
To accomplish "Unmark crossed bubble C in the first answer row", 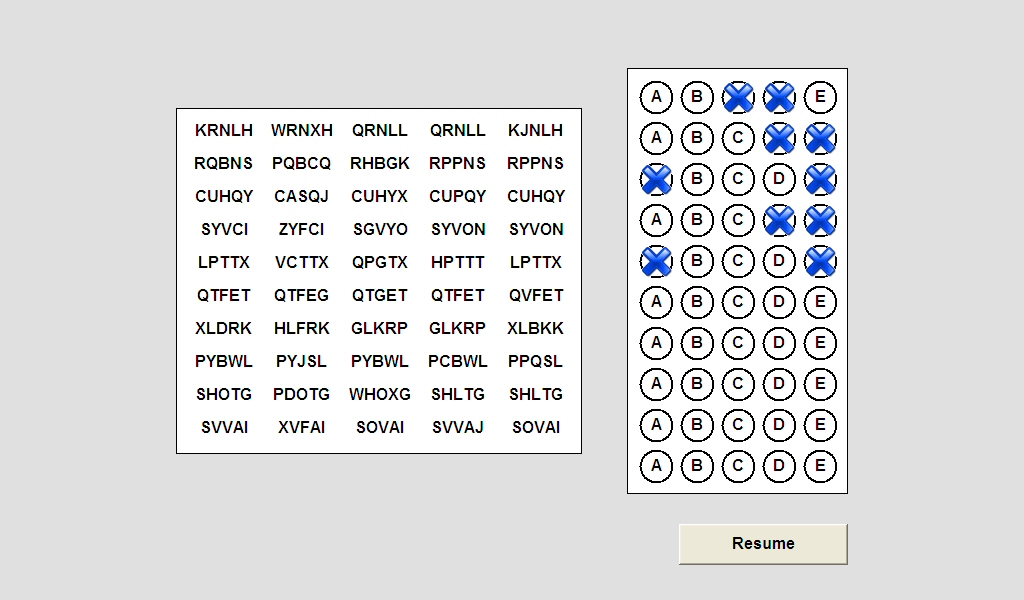I will [x=738, y=97].
